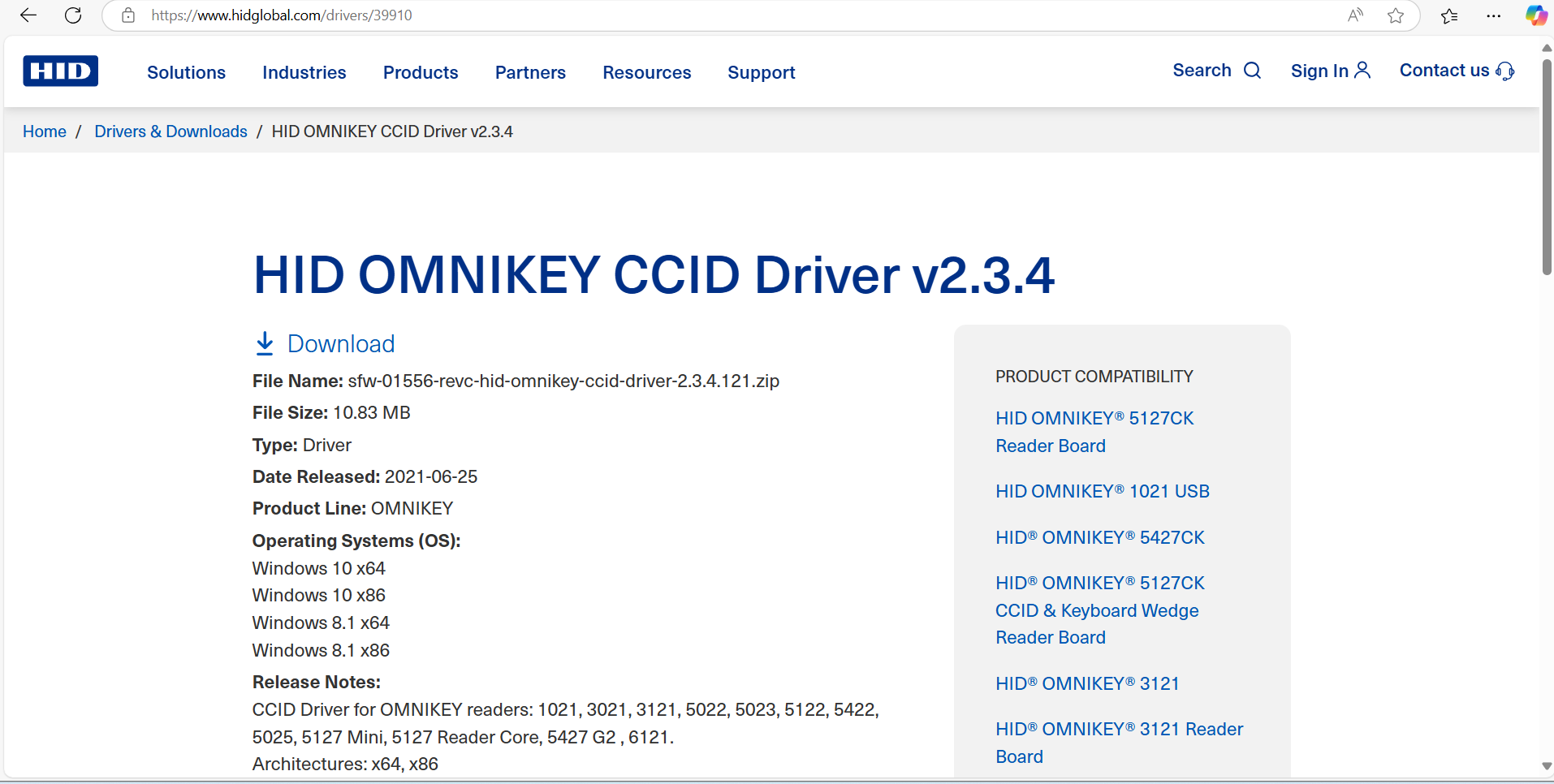Open the Drivers & Downloads breadcrumb link
The height and width of the screenshot is (784, 1554).
[171, 131]
